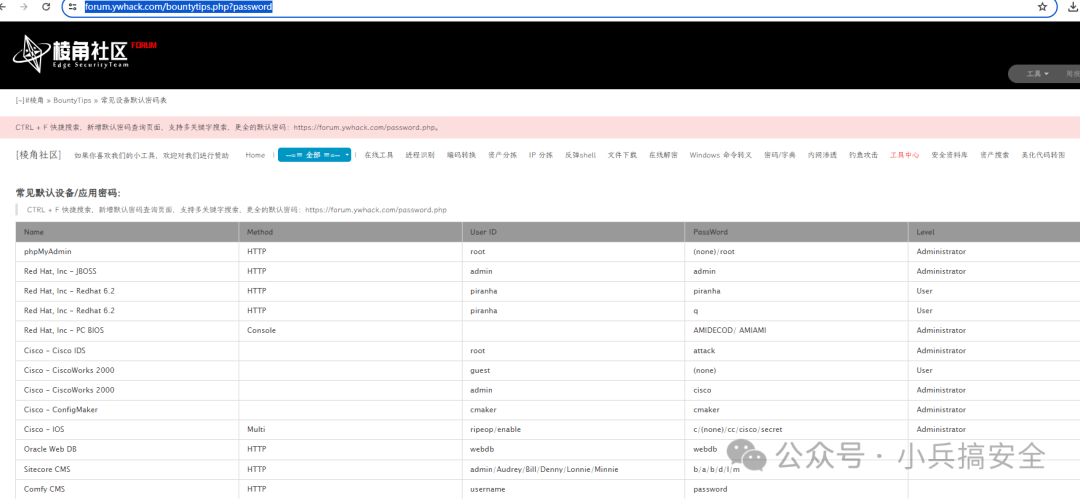Click the browser forward arrow
The height and width of the screenshot is (499, 1080).
pos(25,6)
